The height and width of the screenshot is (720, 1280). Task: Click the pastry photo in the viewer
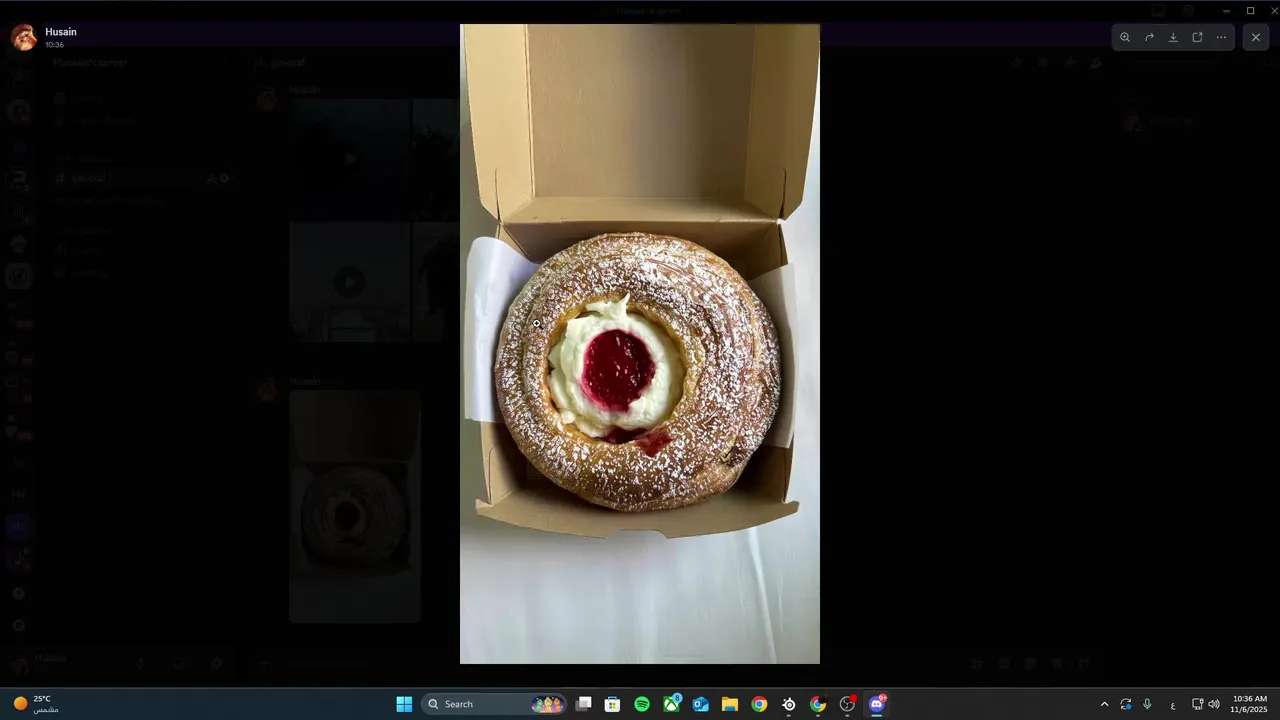point(640,344)
